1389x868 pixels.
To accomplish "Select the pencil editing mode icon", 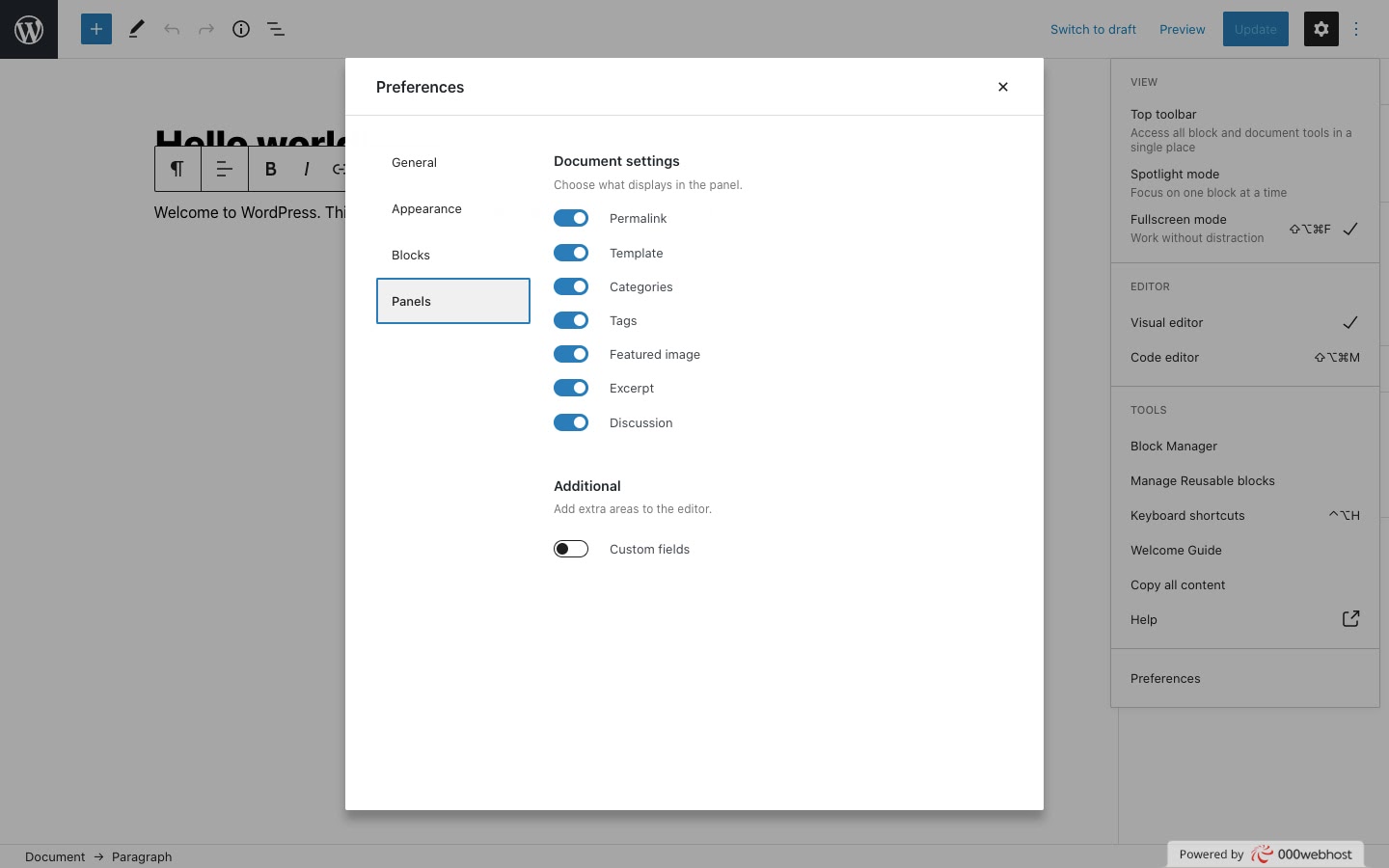I will coord(136,29).
